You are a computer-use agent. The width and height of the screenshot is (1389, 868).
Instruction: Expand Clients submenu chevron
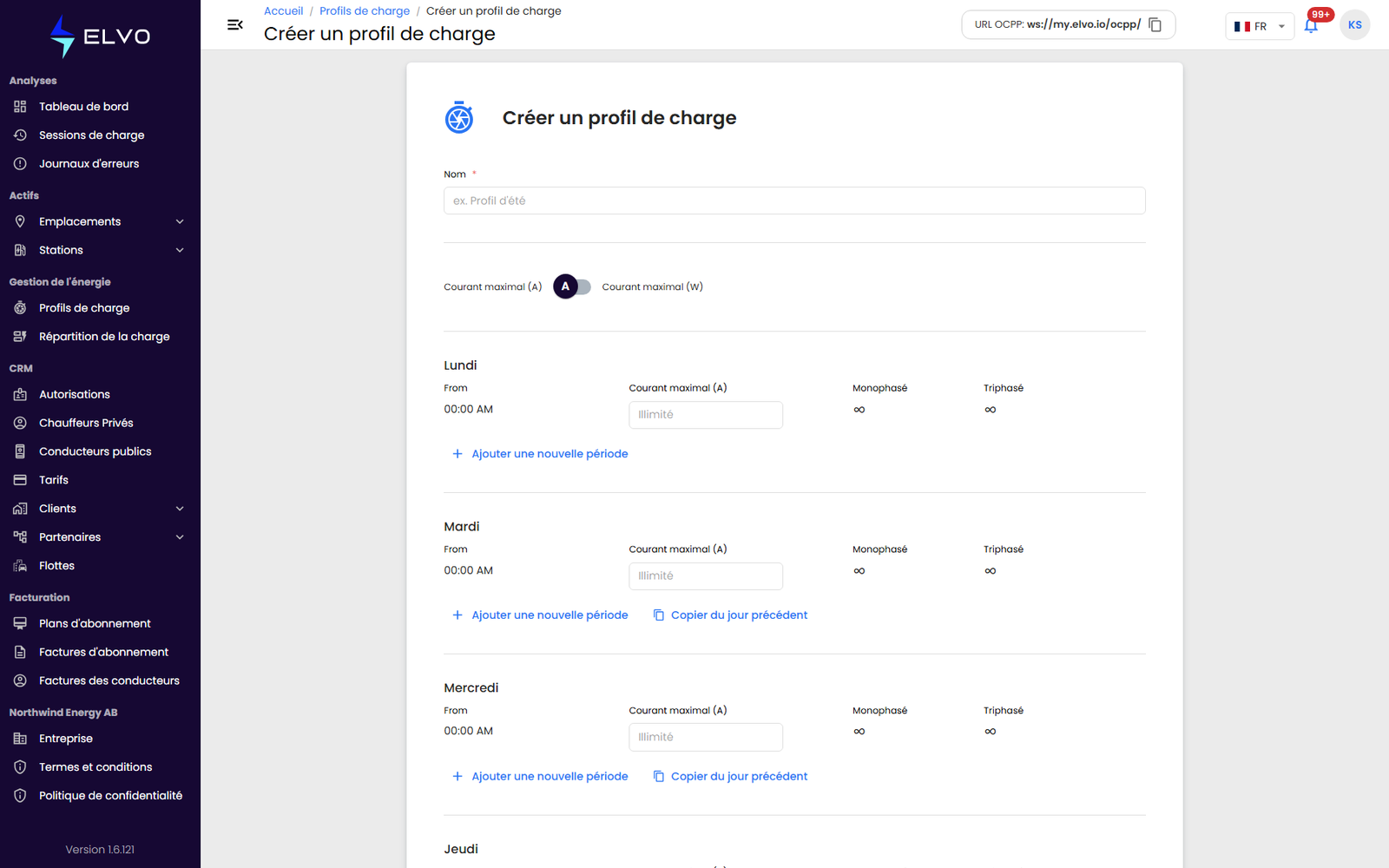(x=180, y=509)
